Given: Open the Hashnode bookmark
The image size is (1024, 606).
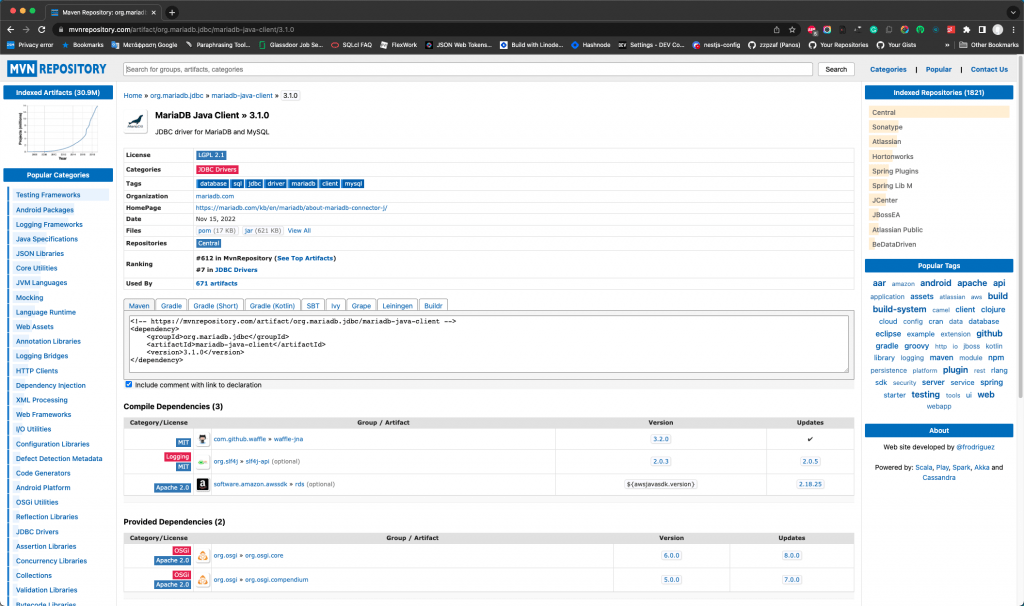Looking at the screenshot, I should pos(590,45).
